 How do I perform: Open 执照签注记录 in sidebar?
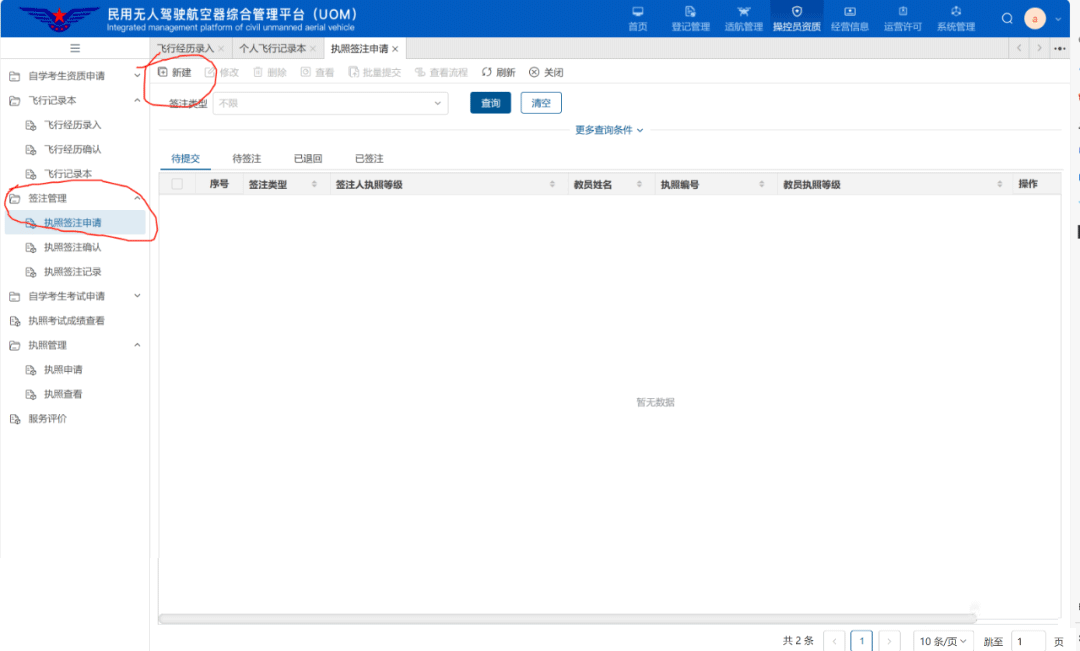point(72,272)
